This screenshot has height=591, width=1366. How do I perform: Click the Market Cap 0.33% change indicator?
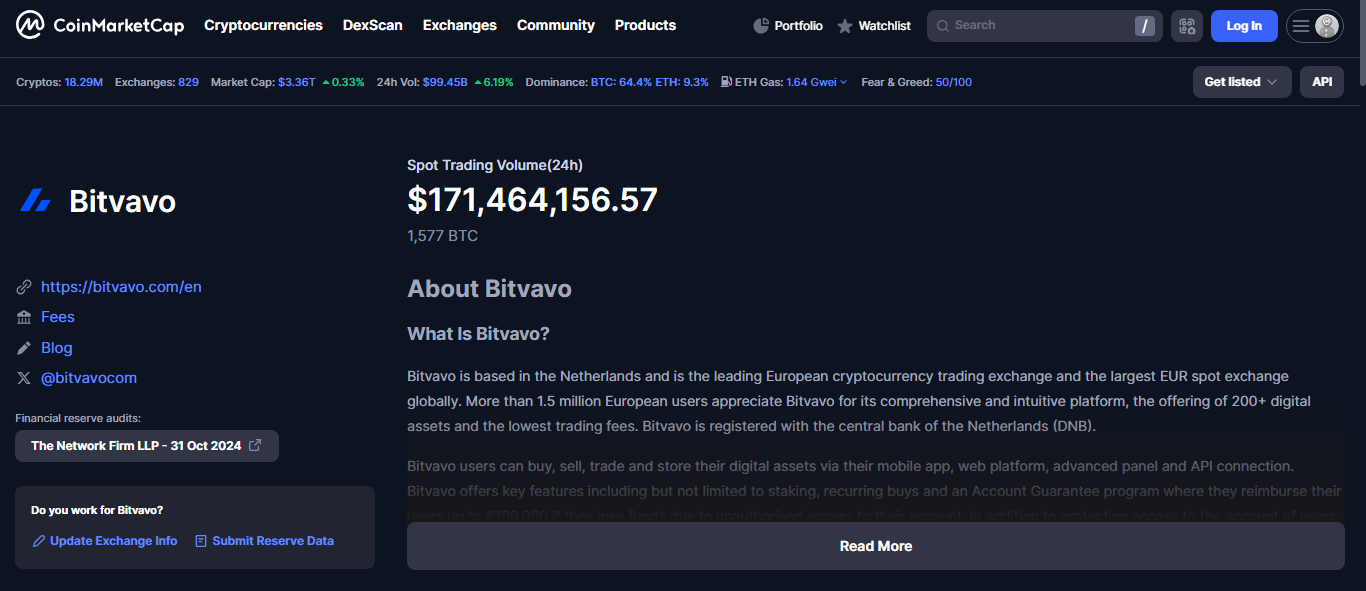click(343, 82)
